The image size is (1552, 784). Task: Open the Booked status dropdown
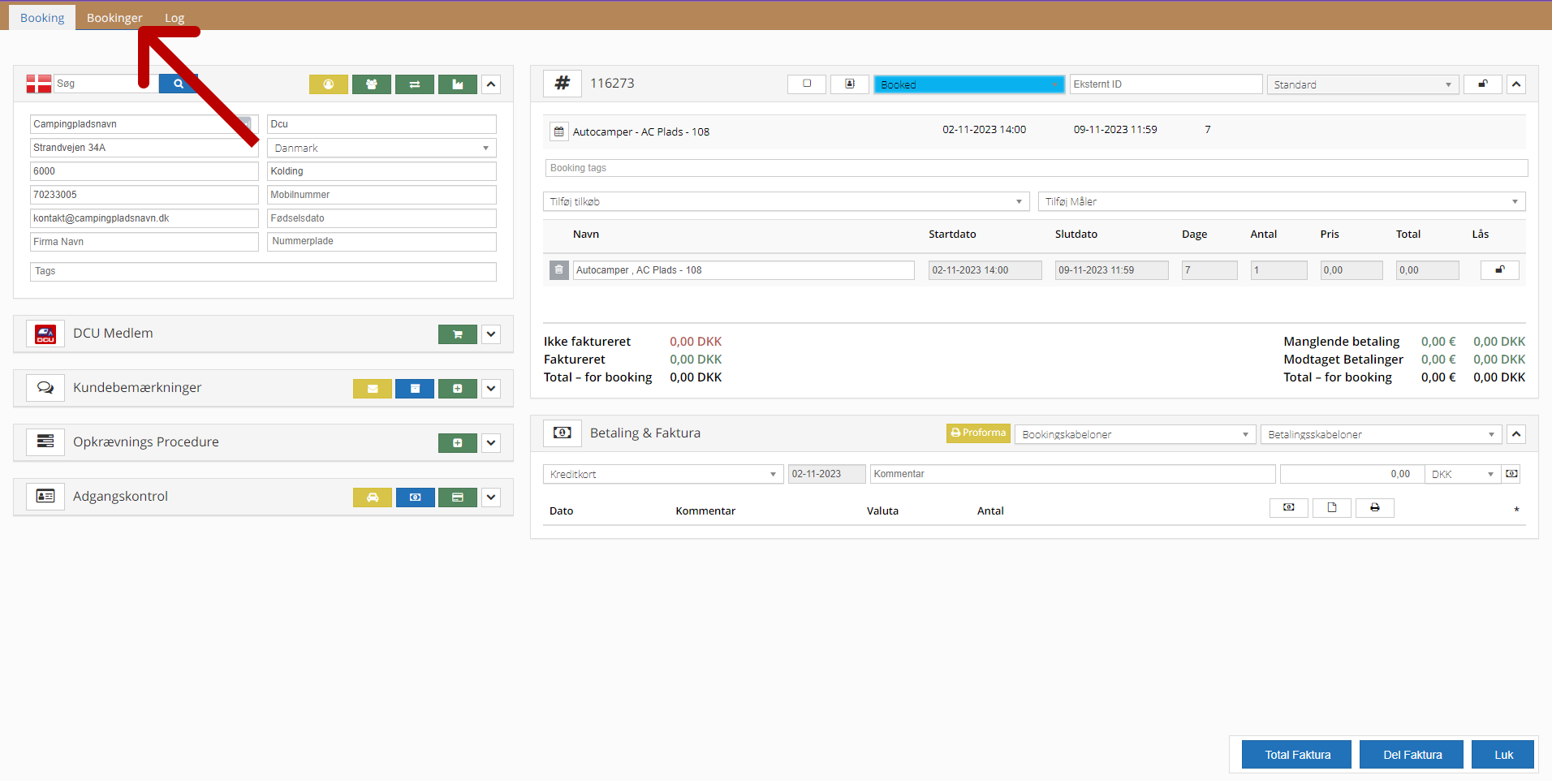tap(968, 84)
